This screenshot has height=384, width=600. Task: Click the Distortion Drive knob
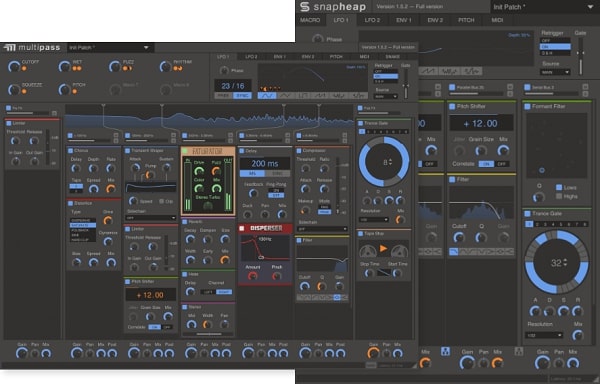(108, 220)
